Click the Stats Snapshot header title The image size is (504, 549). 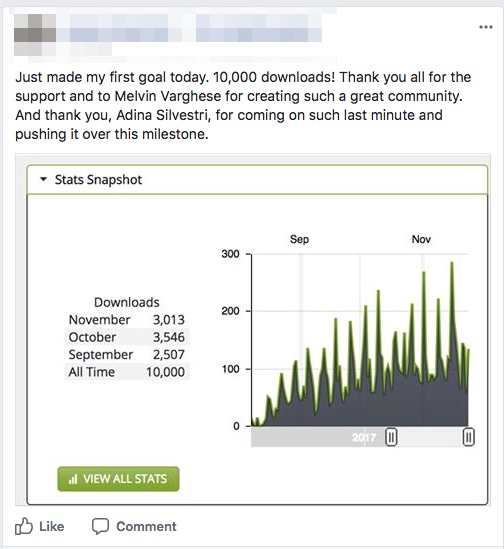[98, 180]
